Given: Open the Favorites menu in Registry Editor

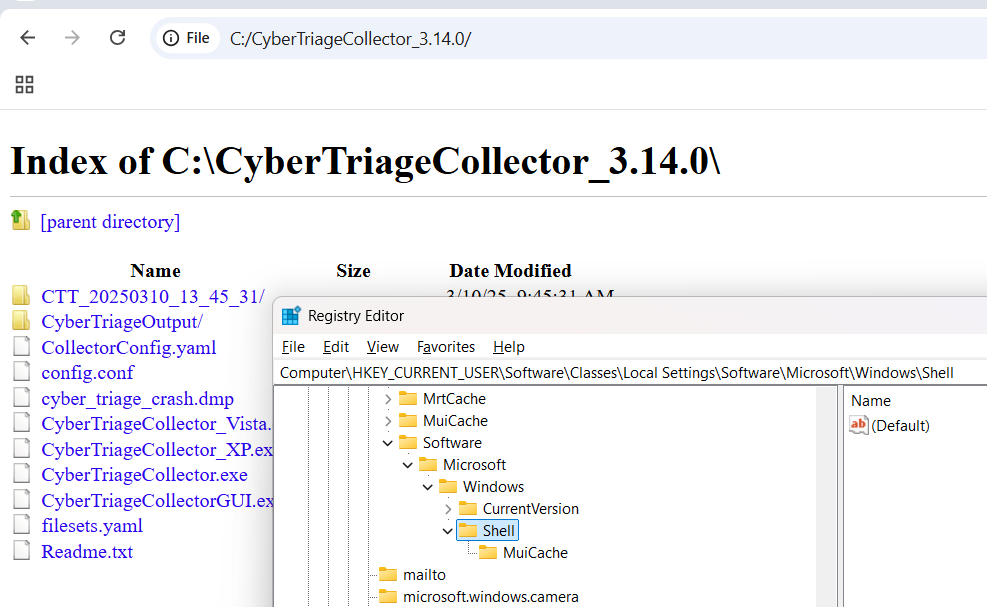Looking at the screenshot, I should (446, 347).
